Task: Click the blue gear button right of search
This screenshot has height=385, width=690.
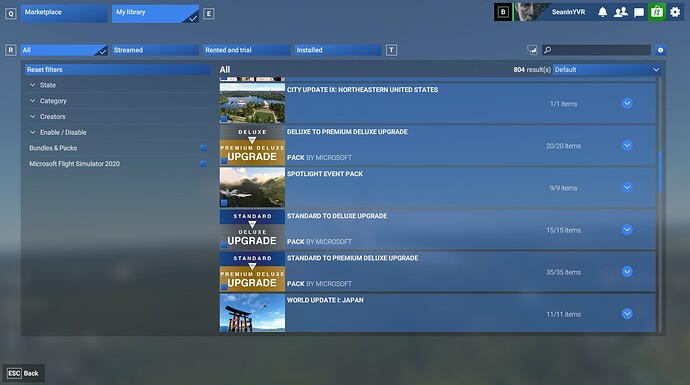Action: coord(660,50)
